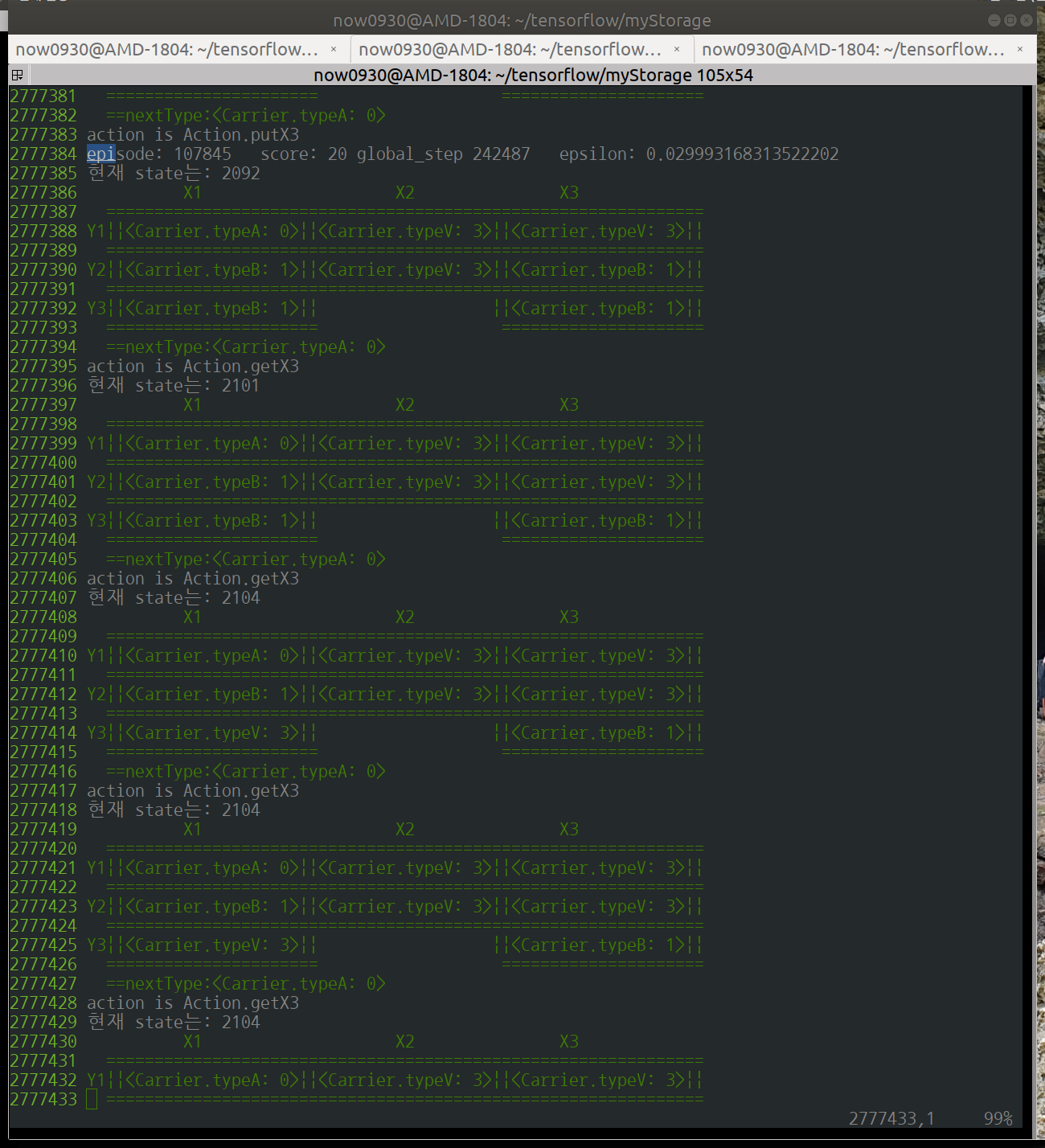Close the middle terminal tab
Viewport: 1045px width, 1148px height.
677,50
